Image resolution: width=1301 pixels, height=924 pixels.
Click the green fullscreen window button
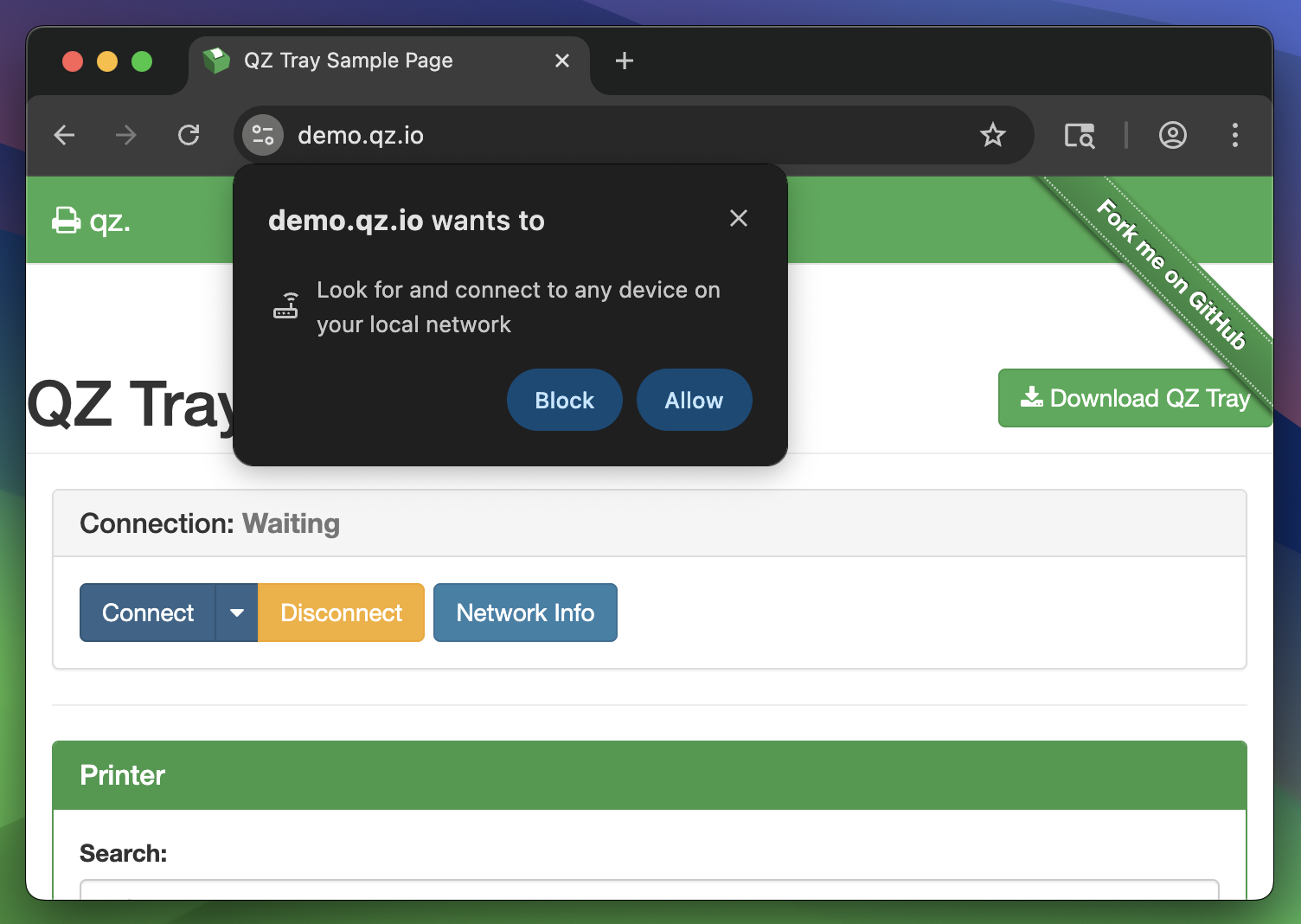142,61
